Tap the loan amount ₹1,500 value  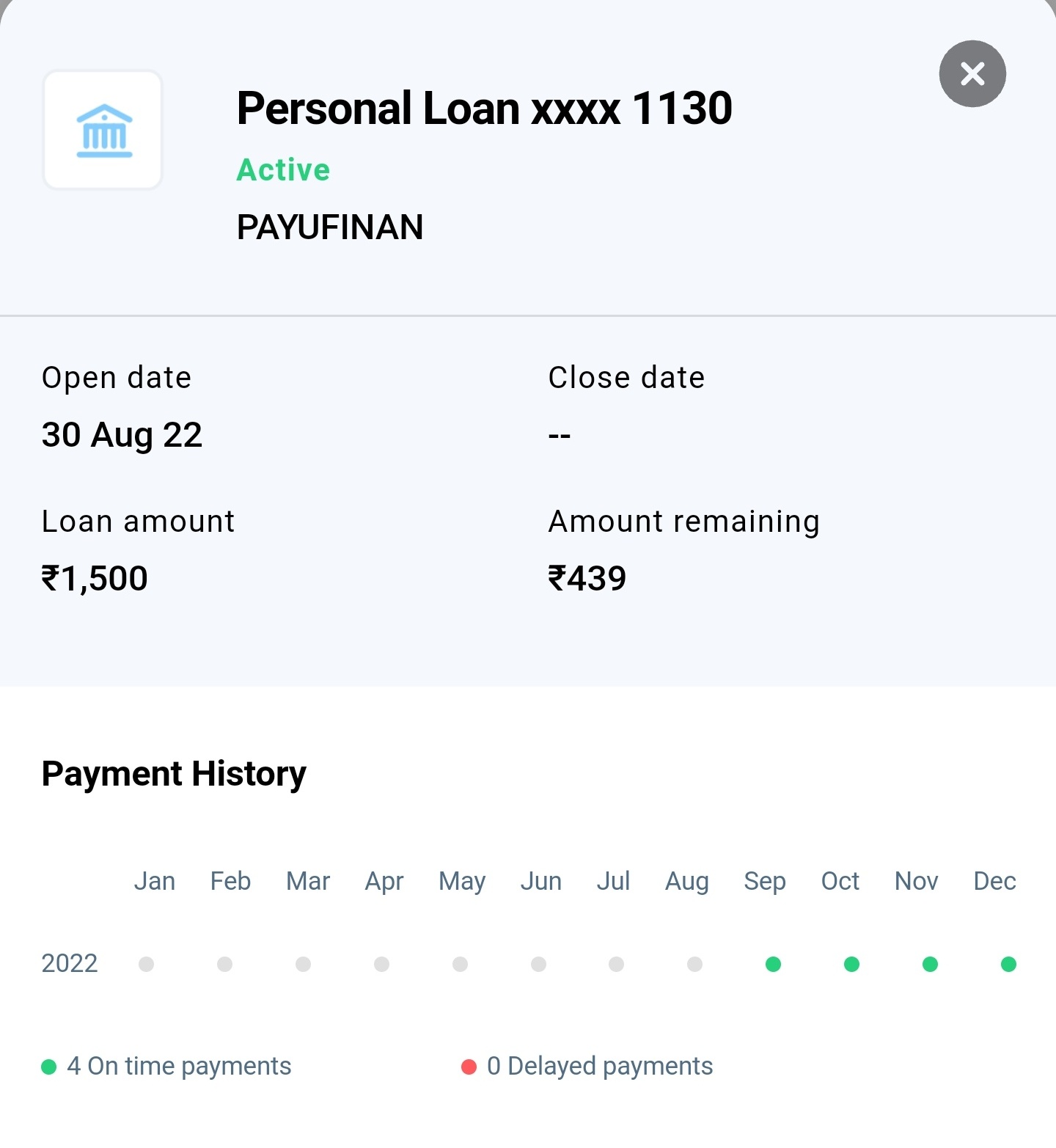[x=95, y=579]
